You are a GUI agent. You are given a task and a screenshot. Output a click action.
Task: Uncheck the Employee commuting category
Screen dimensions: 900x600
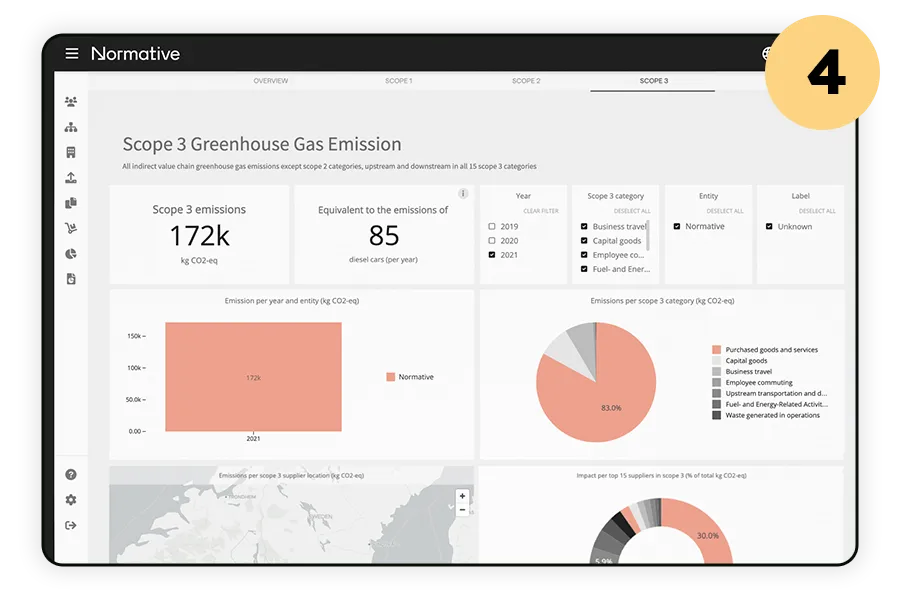click(584, 254)
